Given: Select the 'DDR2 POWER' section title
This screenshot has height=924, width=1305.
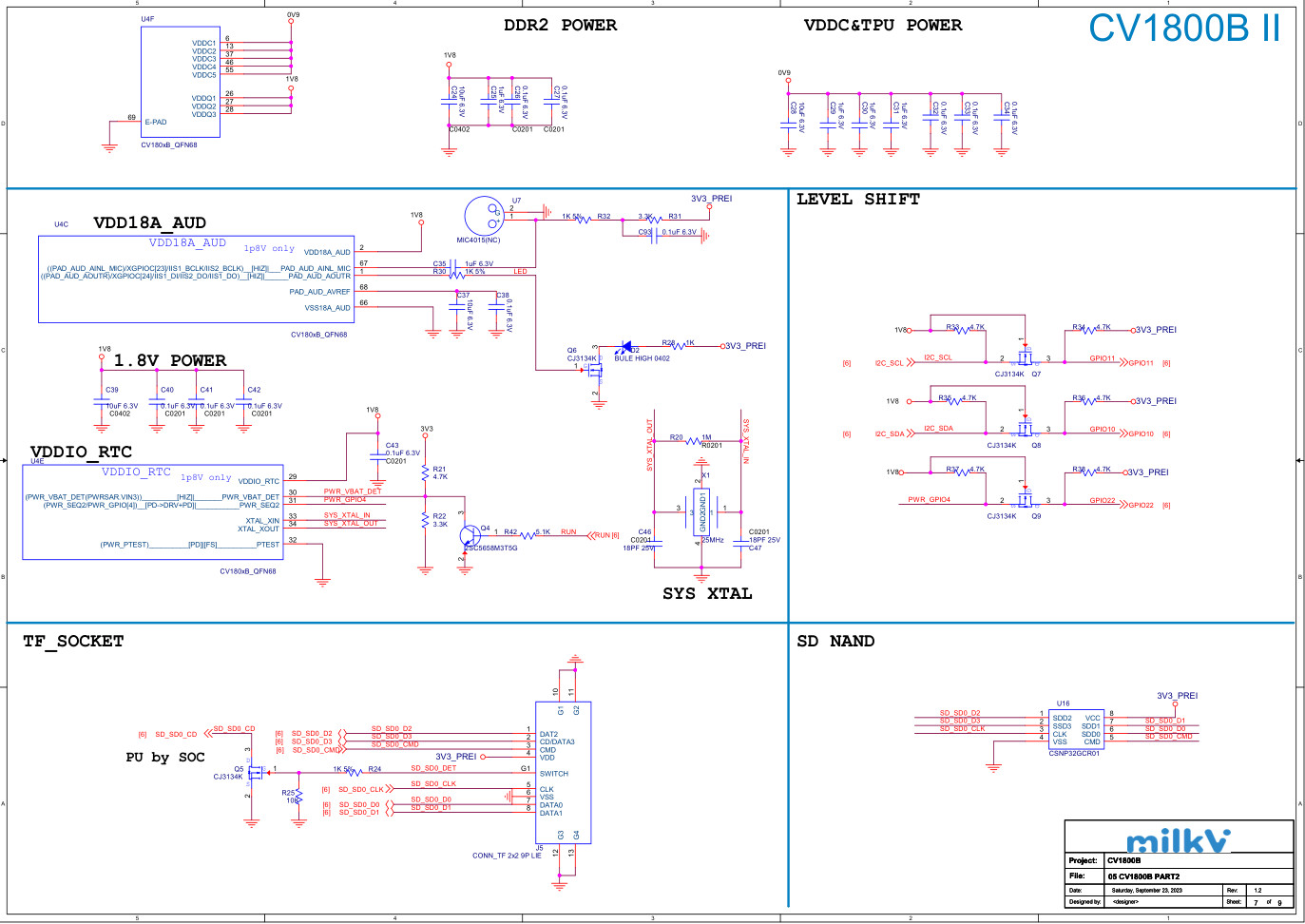Looking at the screenshot, I should tap(560, 26).
